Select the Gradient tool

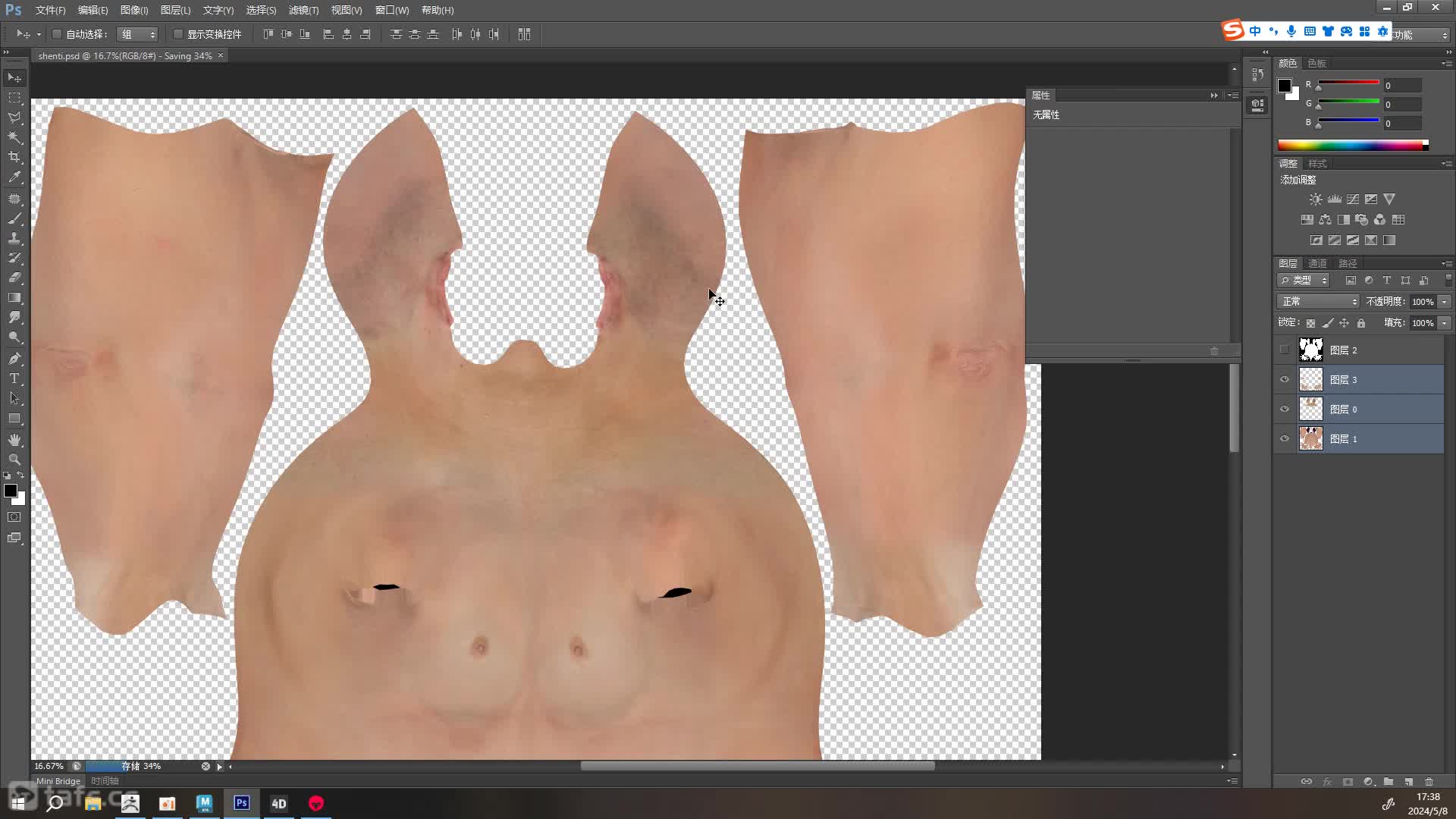click(14, 297)
